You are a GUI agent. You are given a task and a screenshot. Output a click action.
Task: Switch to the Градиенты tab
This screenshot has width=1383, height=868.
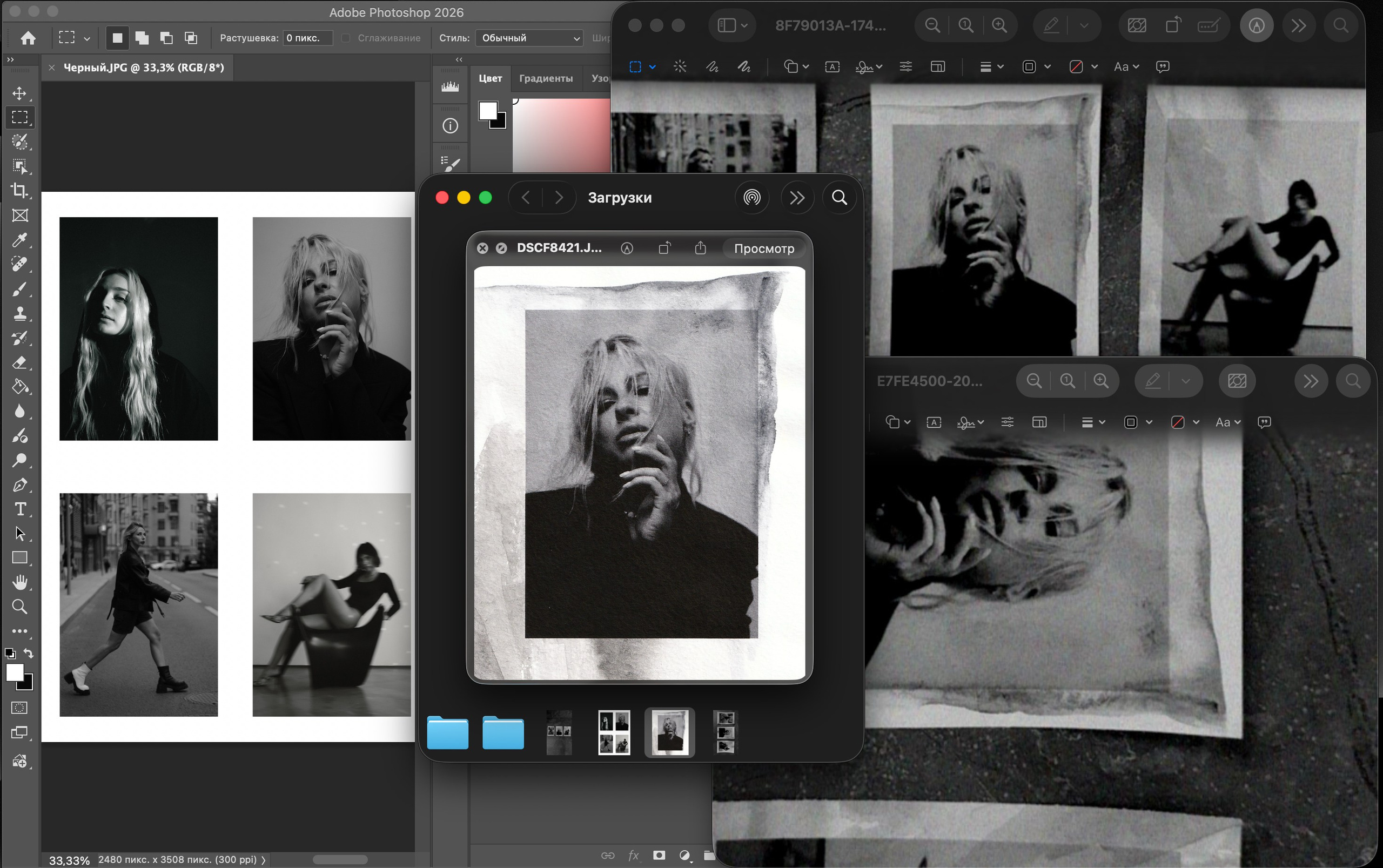point(546,79)
